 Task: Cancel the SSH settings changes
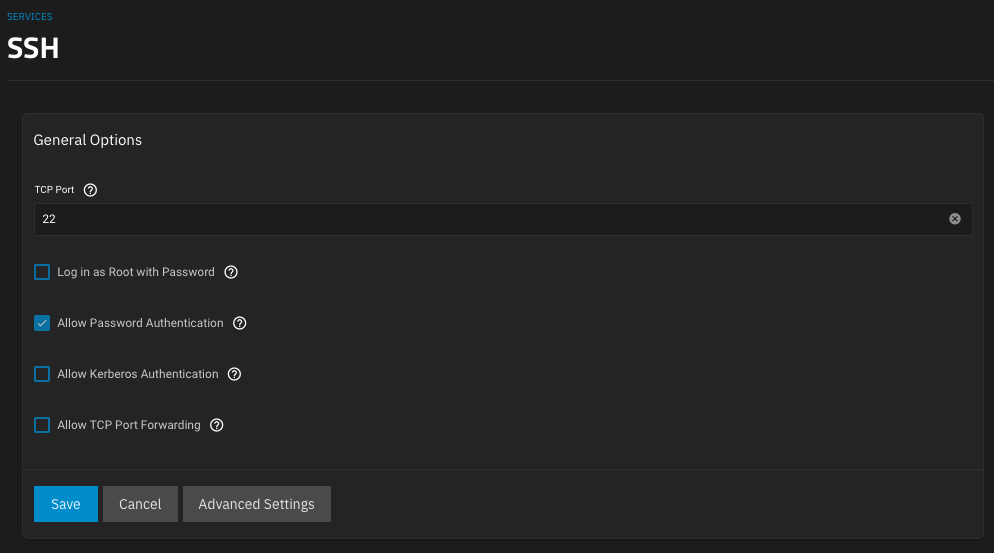[x=140, y=504]
